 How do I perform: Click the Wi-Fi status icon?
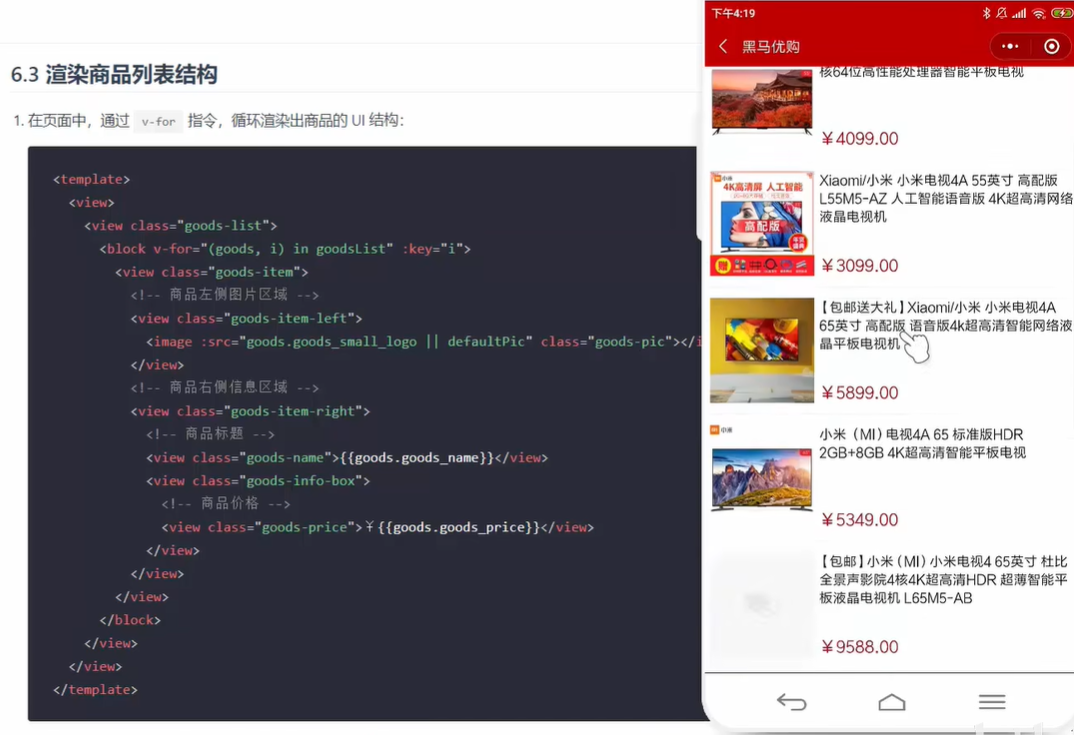1038,13
